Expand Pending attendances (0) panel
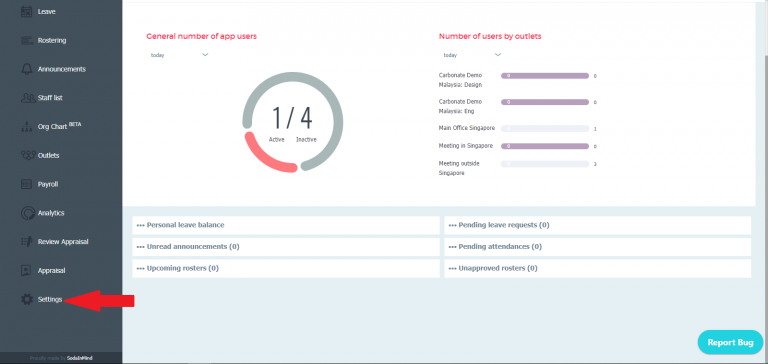Viewport: 768px width, 364px height. click(x=598, y=247)
